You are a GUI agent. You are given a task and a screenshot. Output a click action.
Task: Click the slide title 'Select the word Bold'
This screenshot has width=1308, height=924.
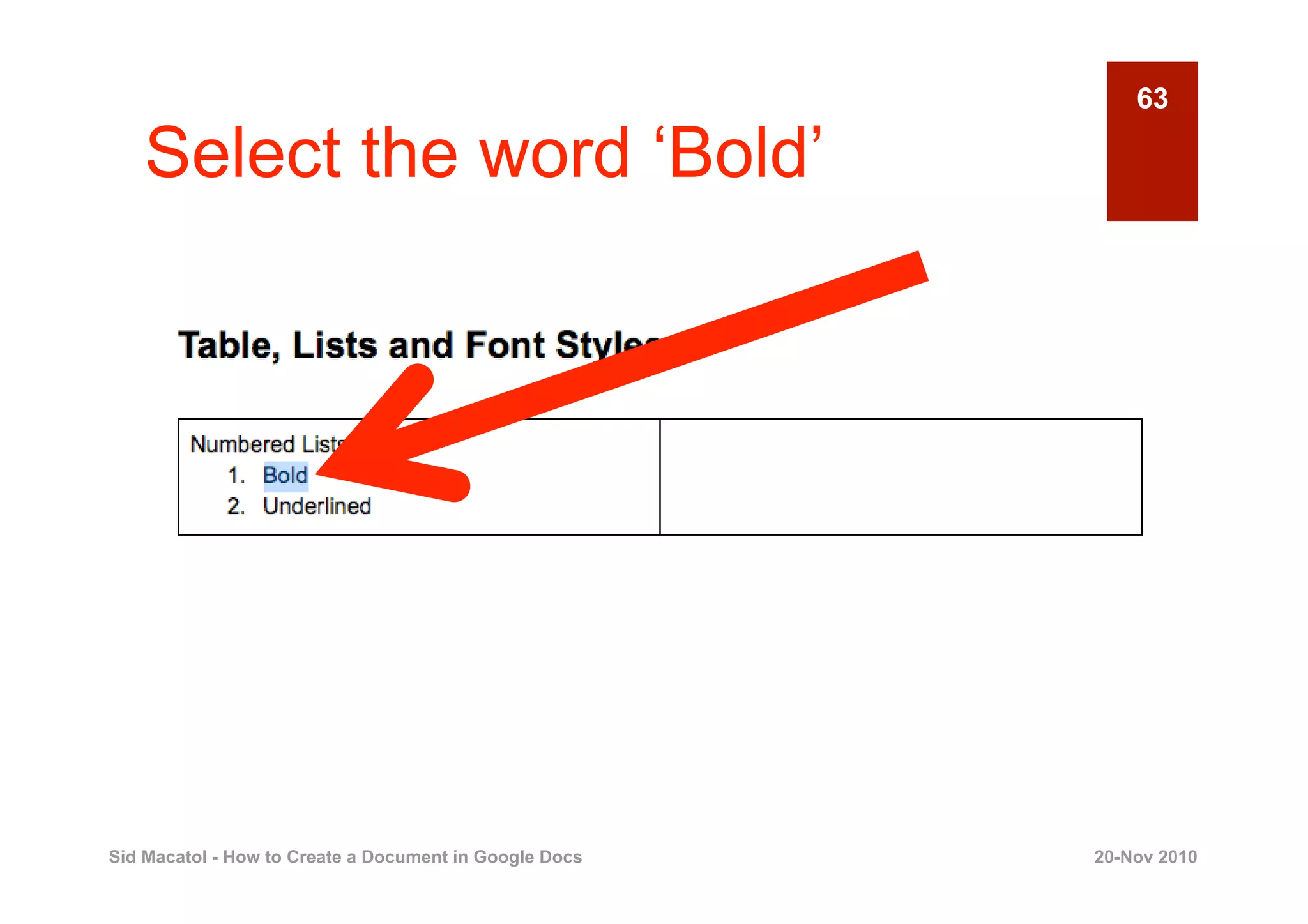[484, 152]
